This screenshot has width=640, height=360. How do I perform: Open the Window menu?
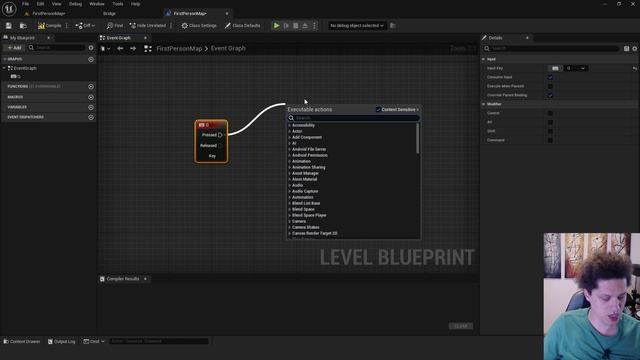(x=97, y=4)
